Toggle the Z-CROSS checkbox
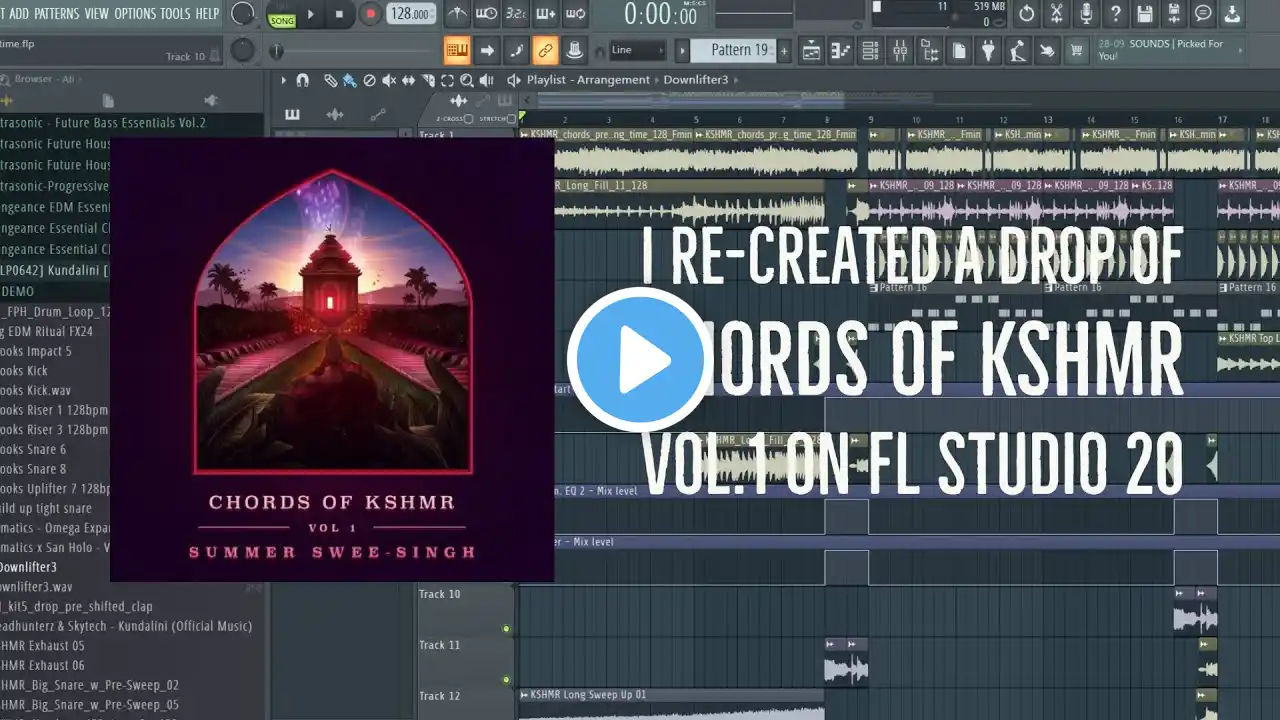Screen dimensions: 1280x720 466,119
